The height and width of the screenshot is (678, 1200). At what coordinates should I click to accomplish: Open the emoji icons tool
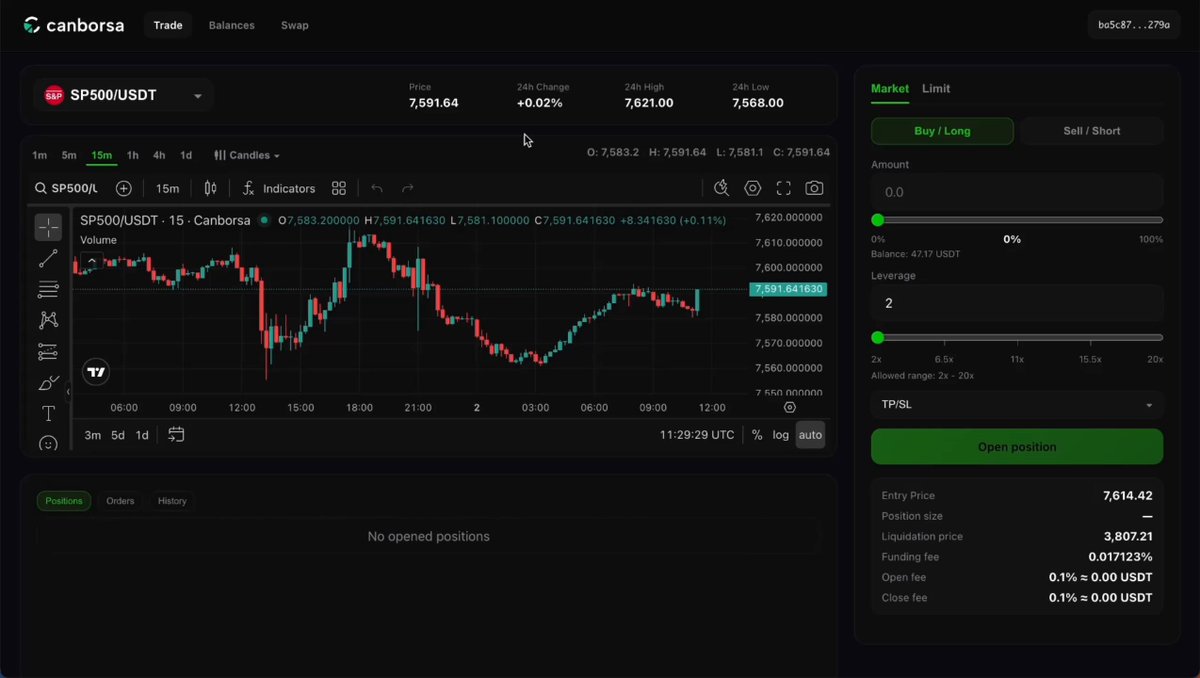click(x=48, y=443)
